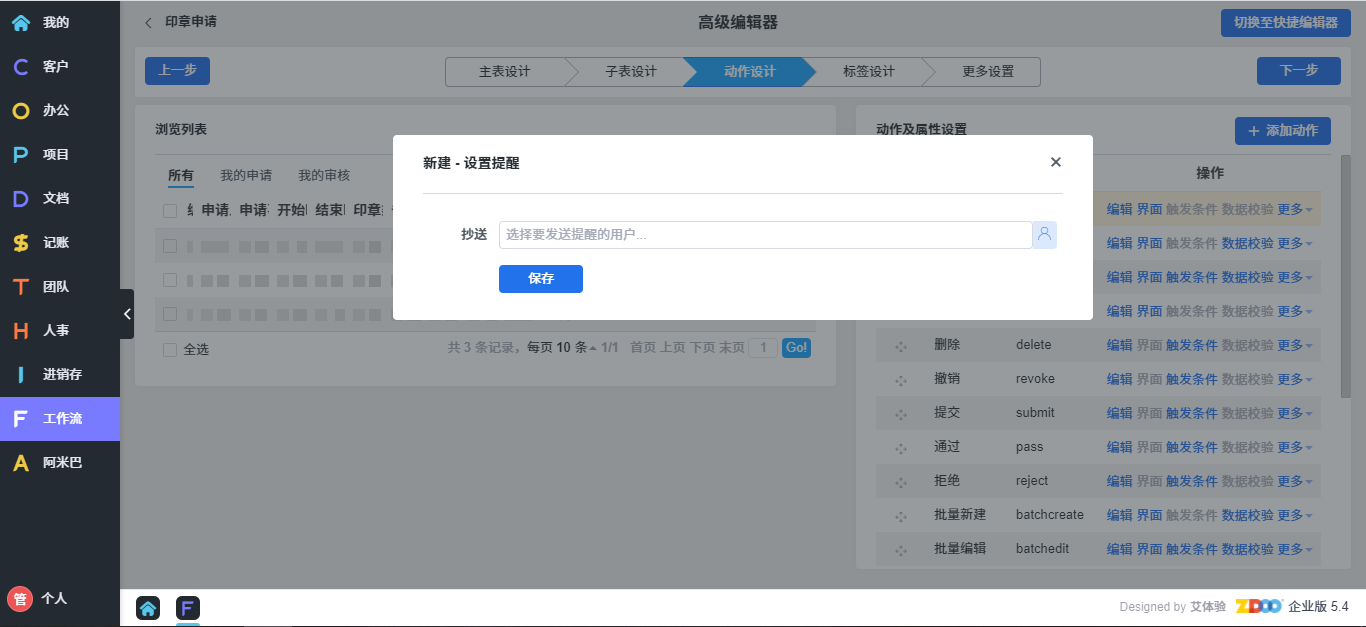Viewport: 1366px width, 627px height.
Task: Click the user picker icon beside 抄送 field
Action: pos(1044,235)
